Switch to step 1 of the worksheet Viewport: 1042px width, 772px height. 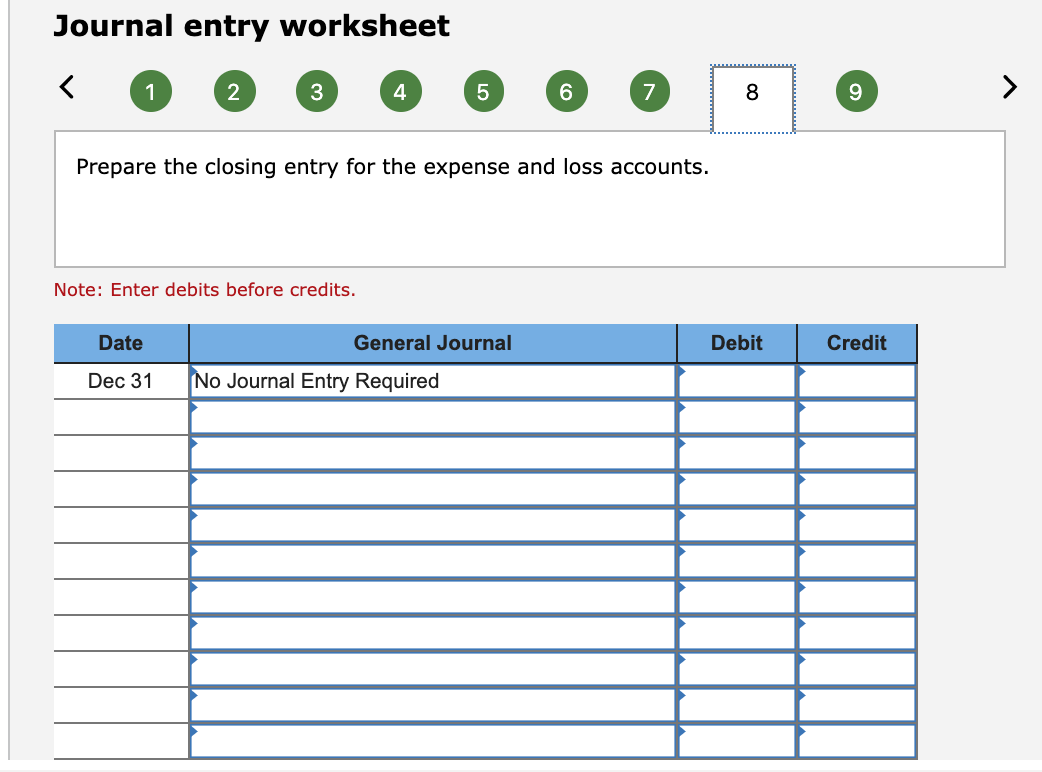(x=151, y=91)
